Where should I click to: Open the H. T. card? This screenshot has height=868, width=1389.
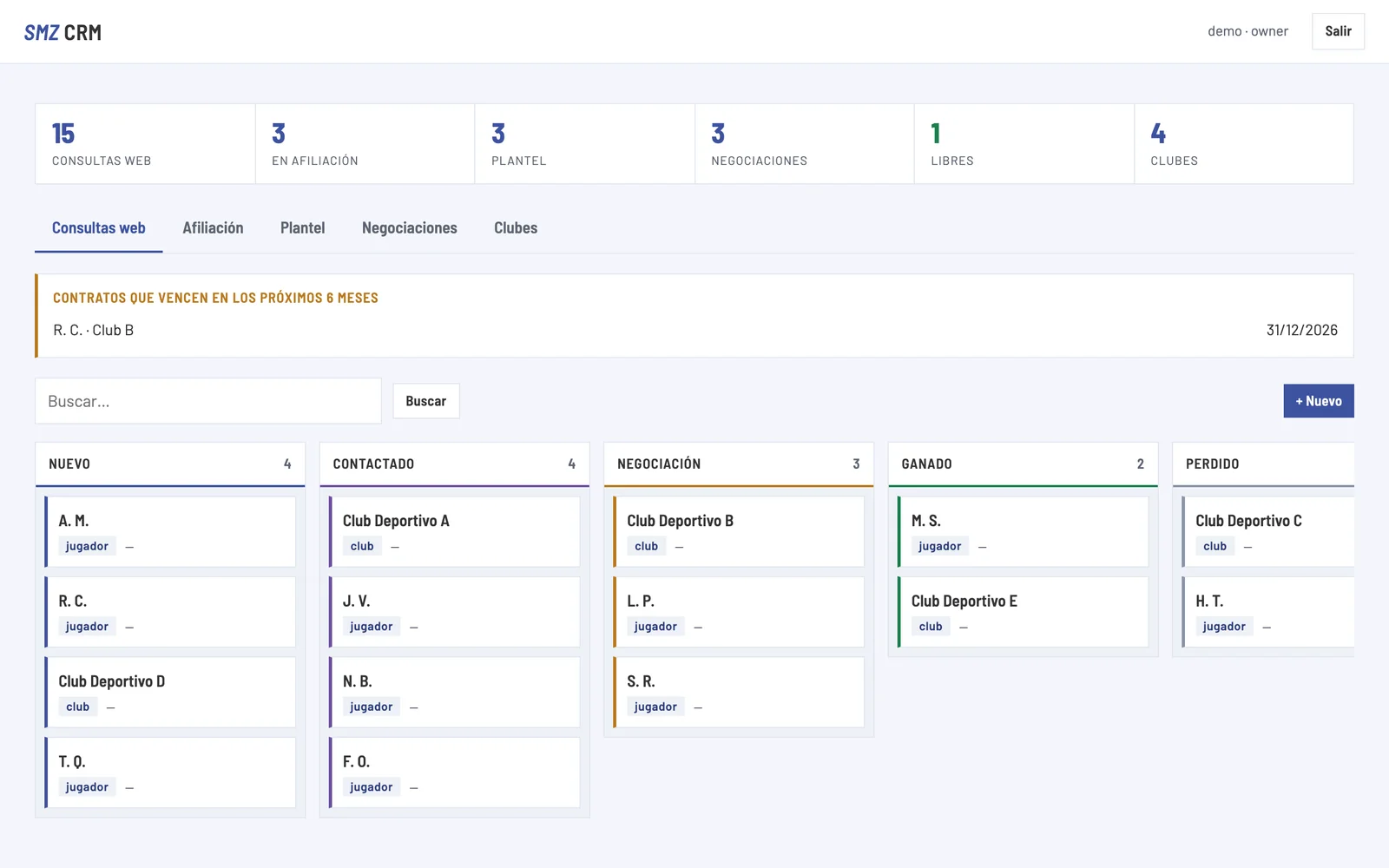tap(1268, 612)
